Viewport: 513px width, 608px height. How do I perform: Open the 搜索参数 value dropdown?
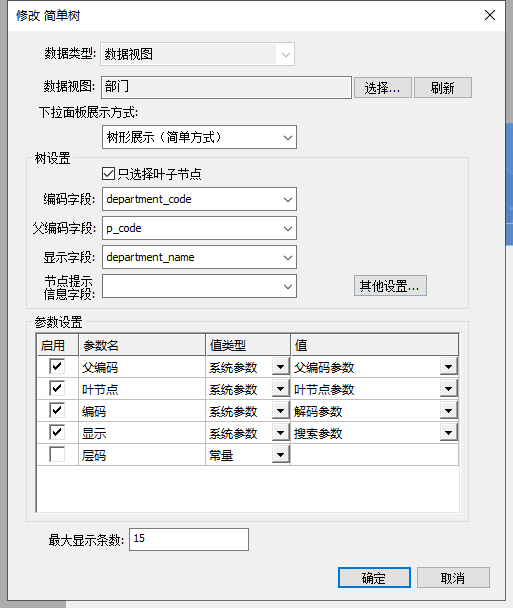(x=449, y=433)
